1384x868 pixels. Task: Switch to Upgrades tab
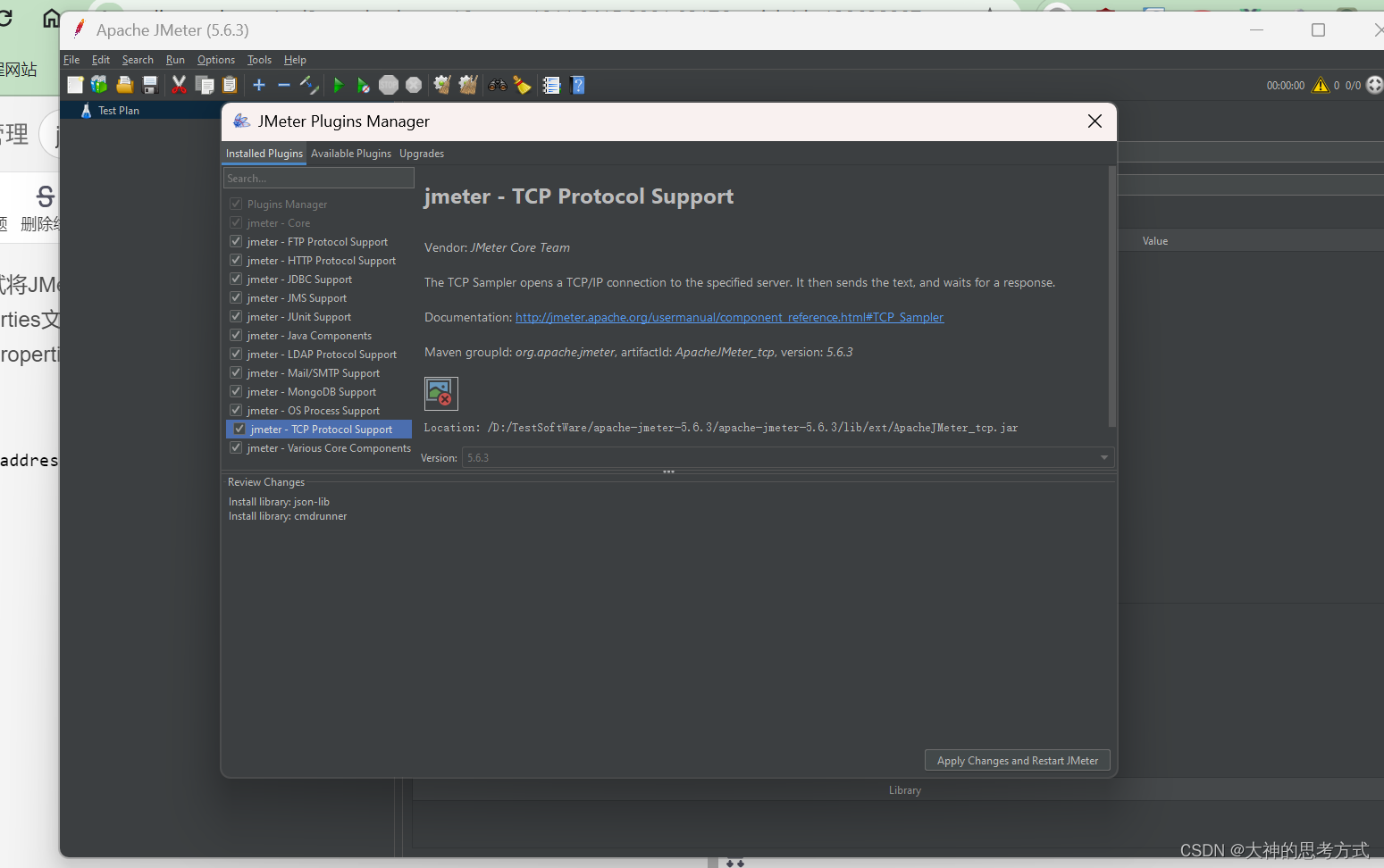(x=422, y=154)
